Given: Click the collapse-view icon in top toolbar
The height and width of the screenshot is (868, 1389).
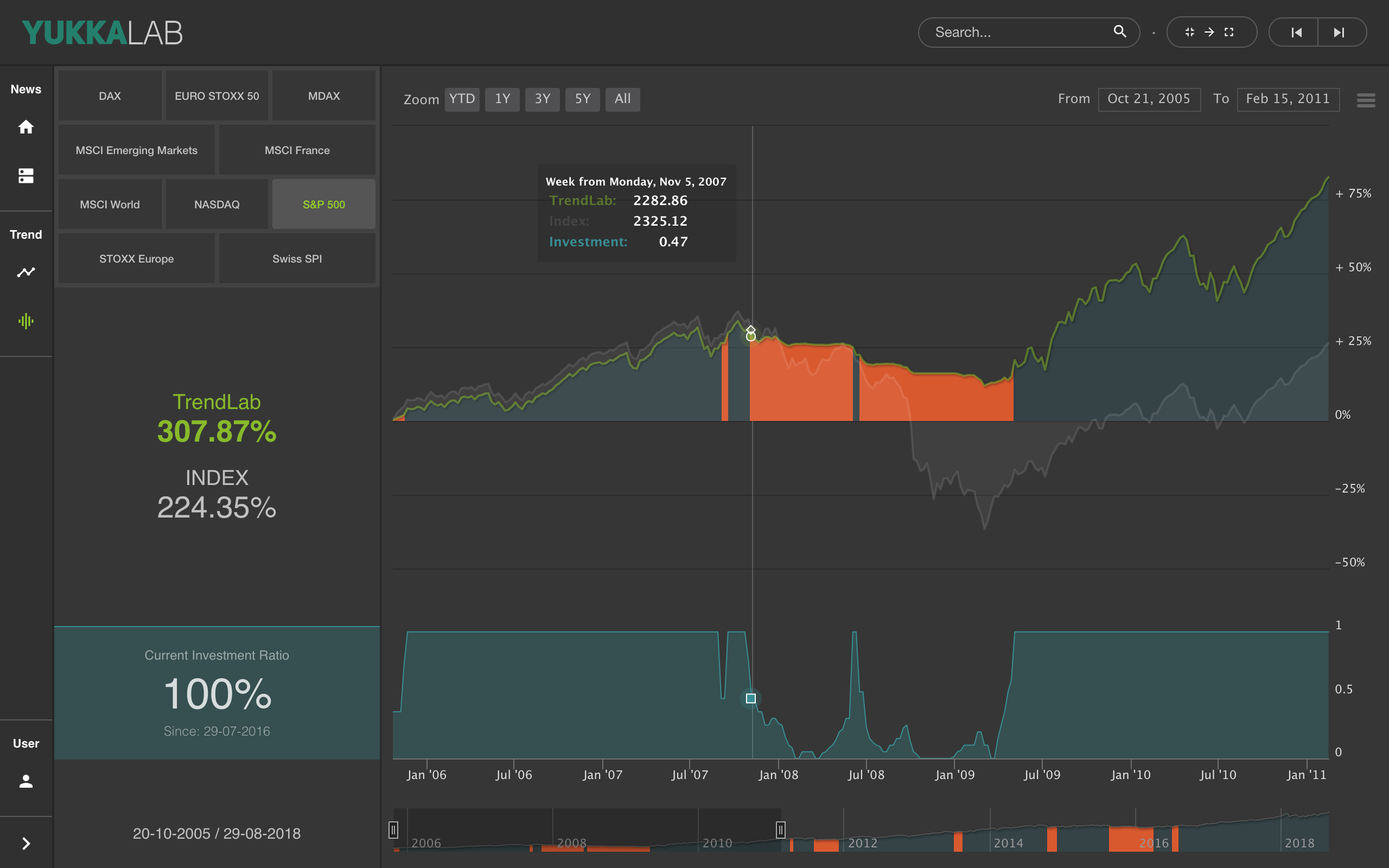Looking at the screenshot, I should click(x=1189, y=32).
